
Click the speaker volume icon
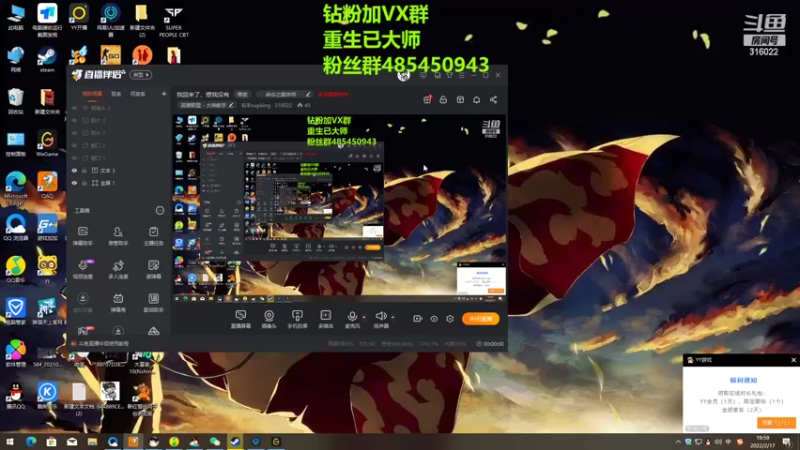point(381,316)
